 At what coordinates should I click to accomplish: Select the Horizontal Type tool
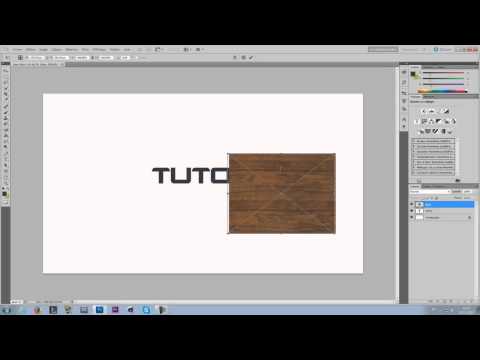coord(6,159)
